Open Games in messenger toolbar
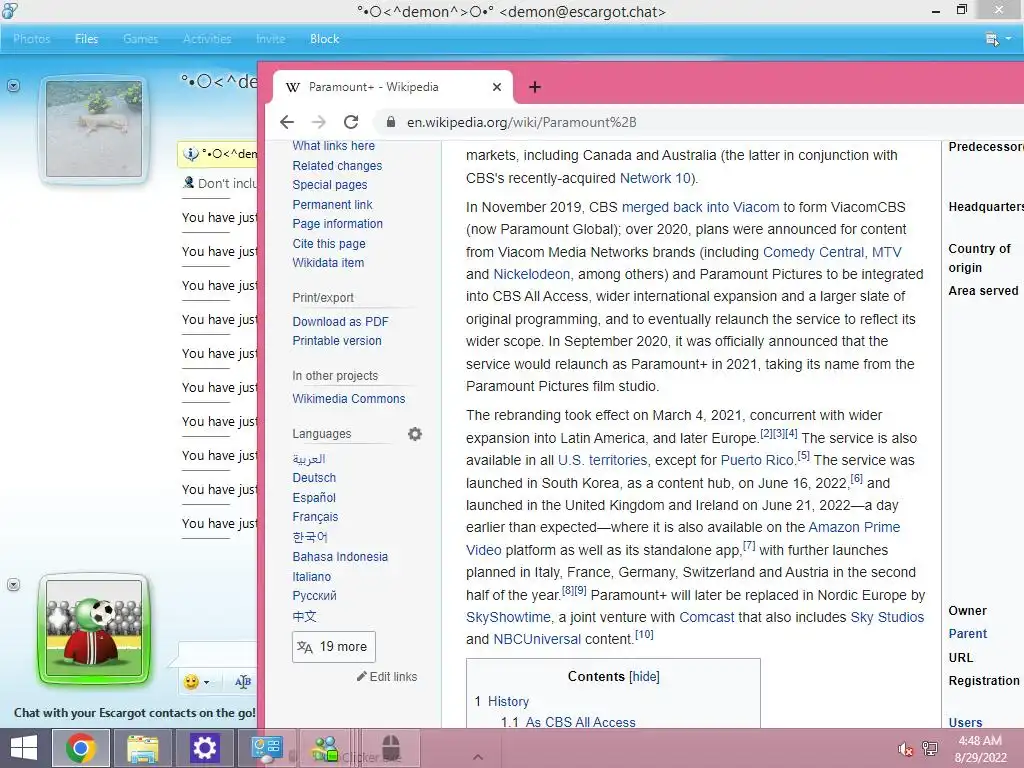This screenshot has width=1024, height=768. [x=140, y=39]
